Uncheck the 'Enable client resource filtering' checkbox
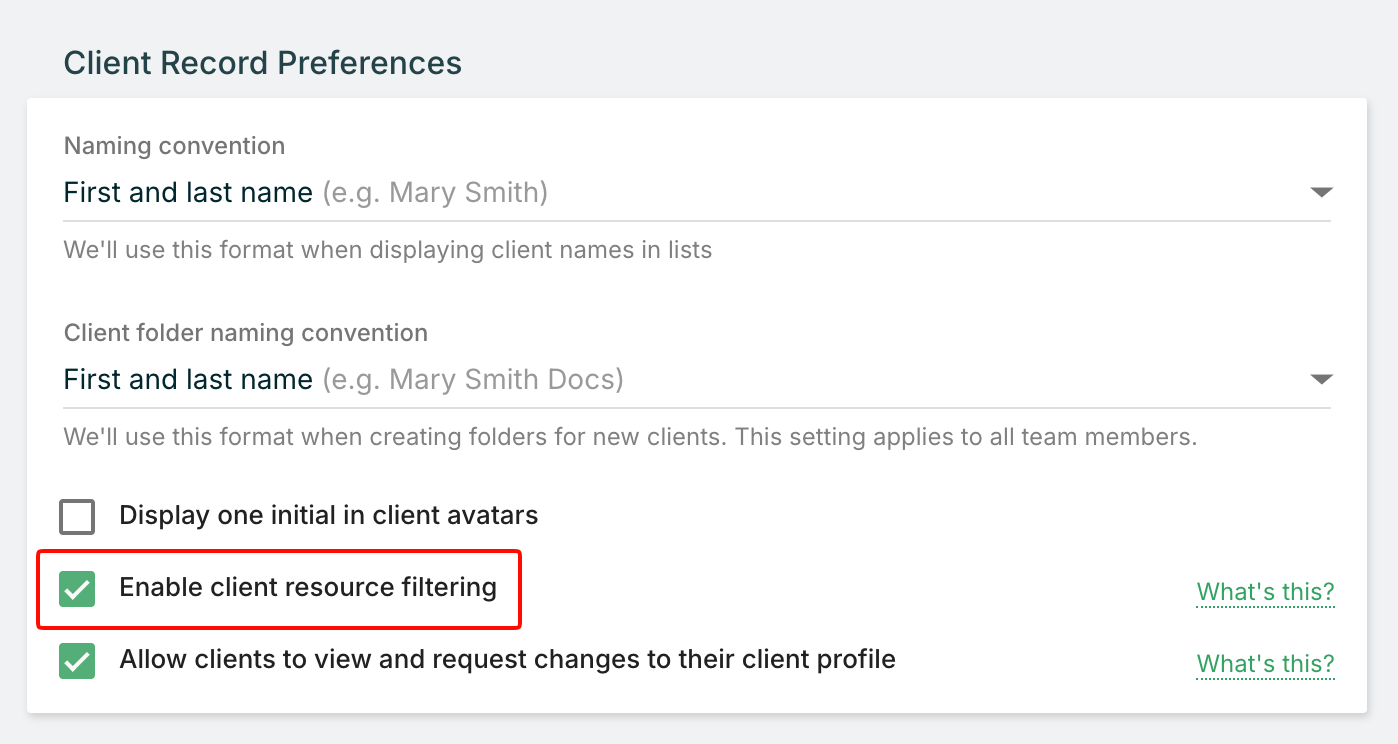The width and height of the screenshot is (1398, 744). [77, 589]
